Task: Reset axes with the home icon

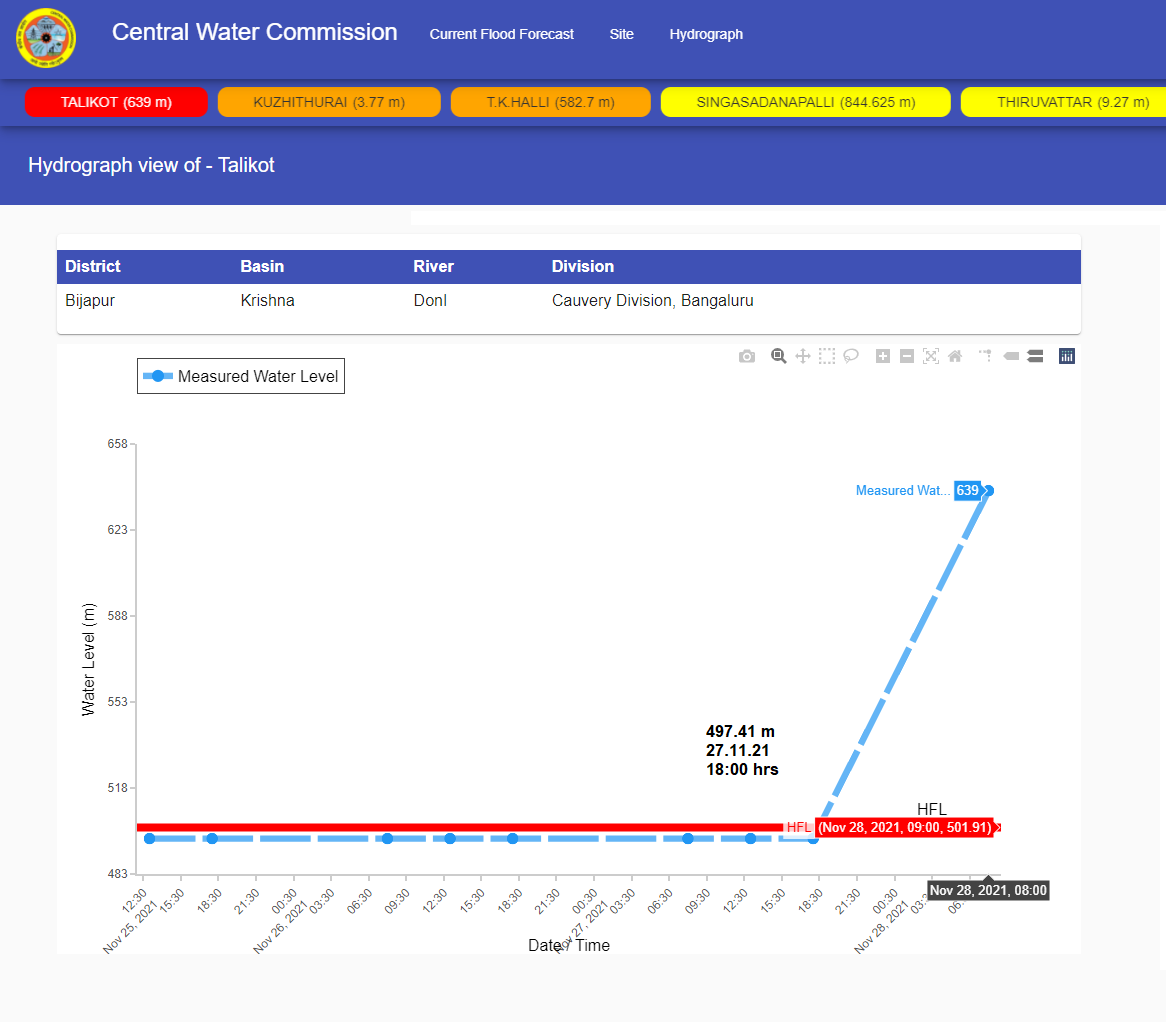Action: 955,356
